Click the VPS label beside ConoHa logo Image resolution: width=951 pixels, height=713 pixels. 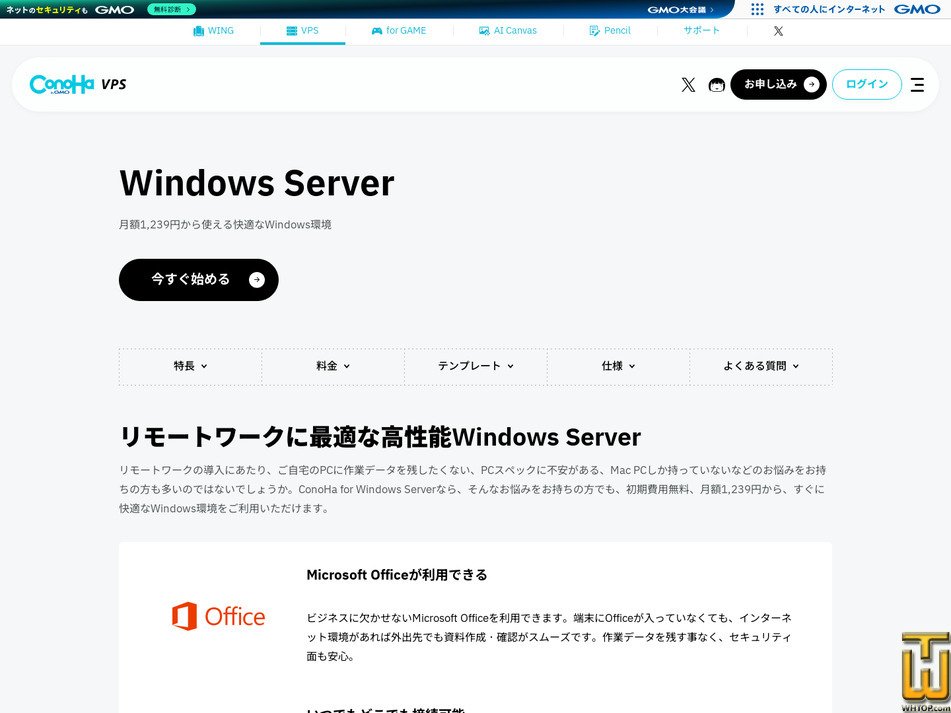(113, 84)
